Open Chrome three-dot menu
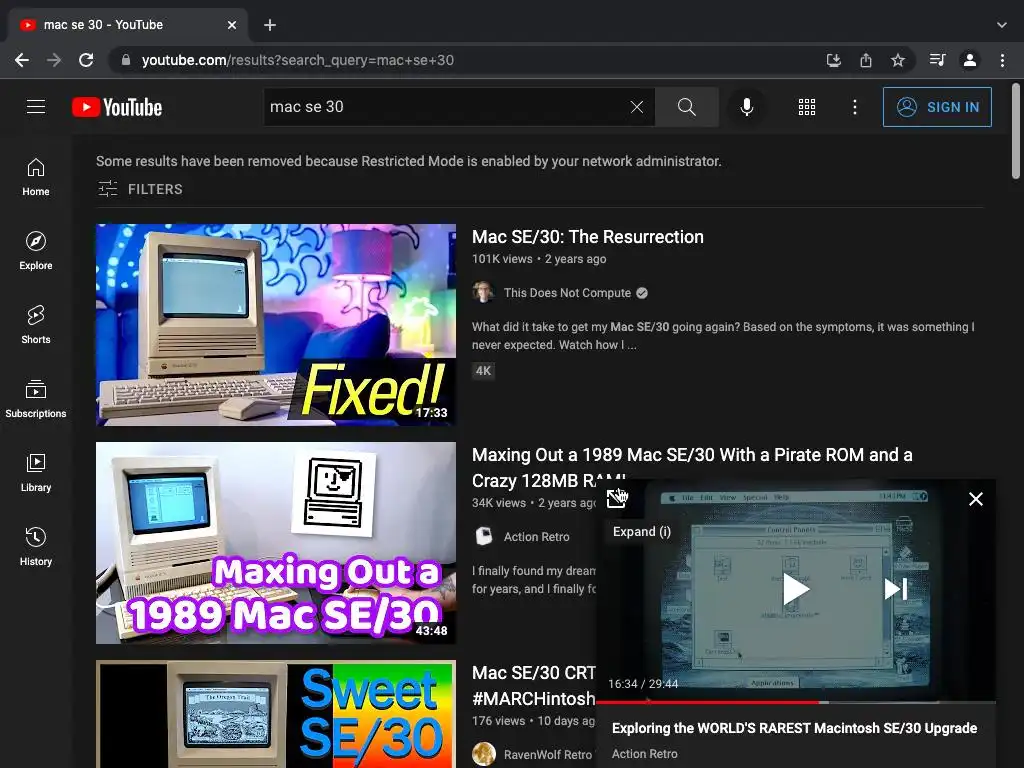 point(1002,60)
